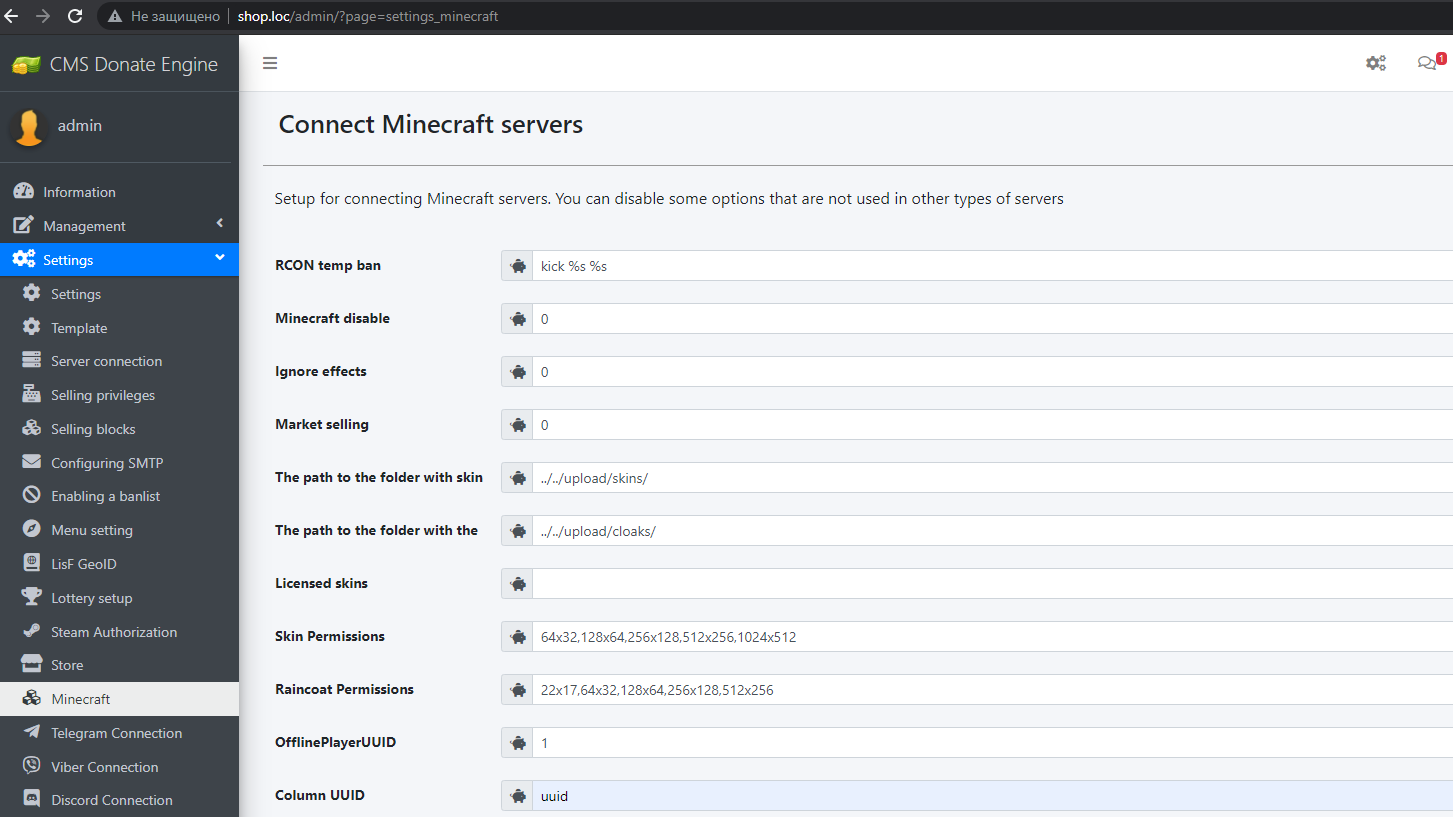Screen dimensions: 1453x817
Task: Click the admin user avatar
Action: coord(29,127)
